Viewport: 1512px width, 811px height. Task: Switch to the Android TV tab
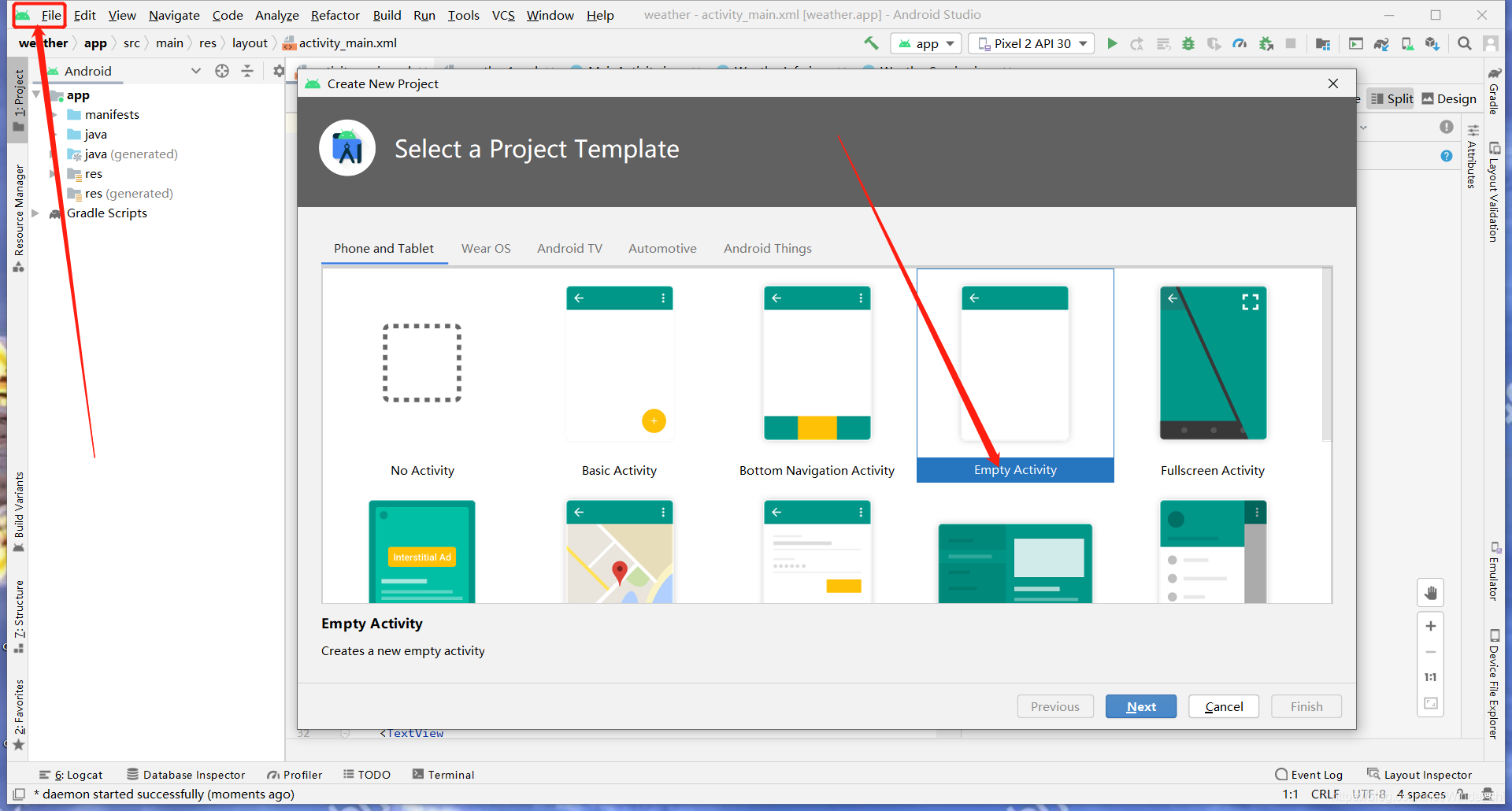coord(569,248)
